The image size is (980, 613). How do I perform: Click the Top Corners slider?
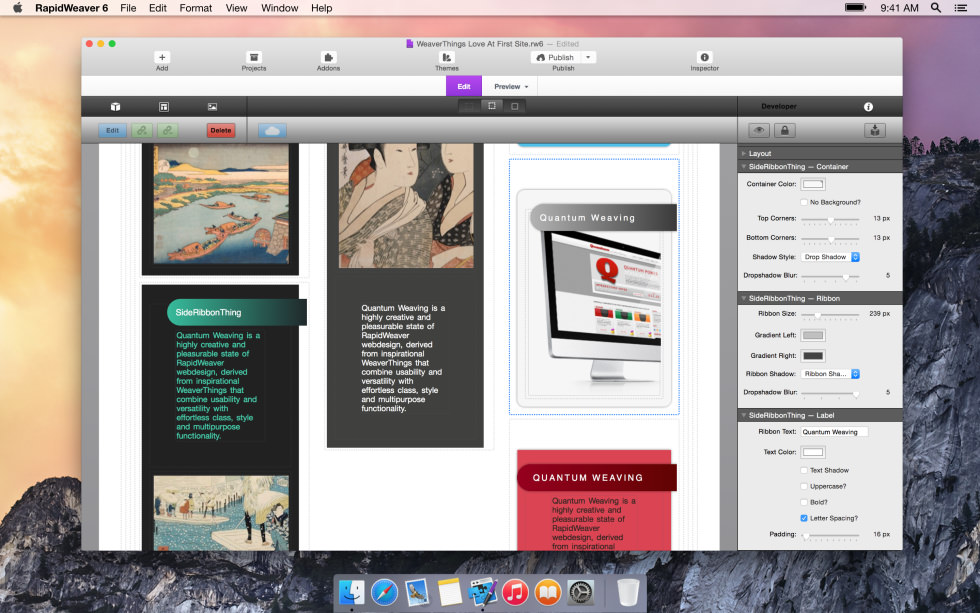point(830,219)
